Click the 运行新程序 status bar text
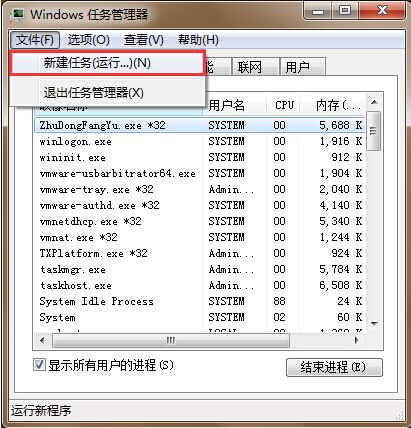 41,410
